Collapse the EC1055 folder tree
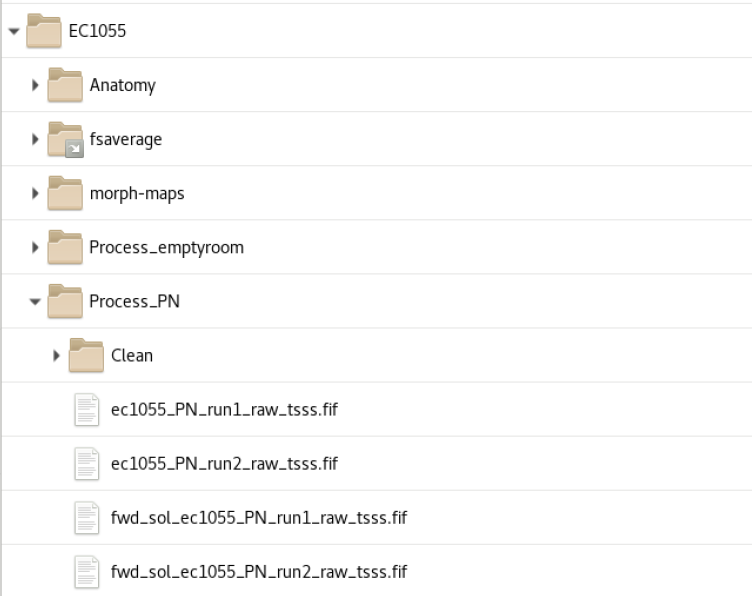The image size is (752, 596). 12,31
